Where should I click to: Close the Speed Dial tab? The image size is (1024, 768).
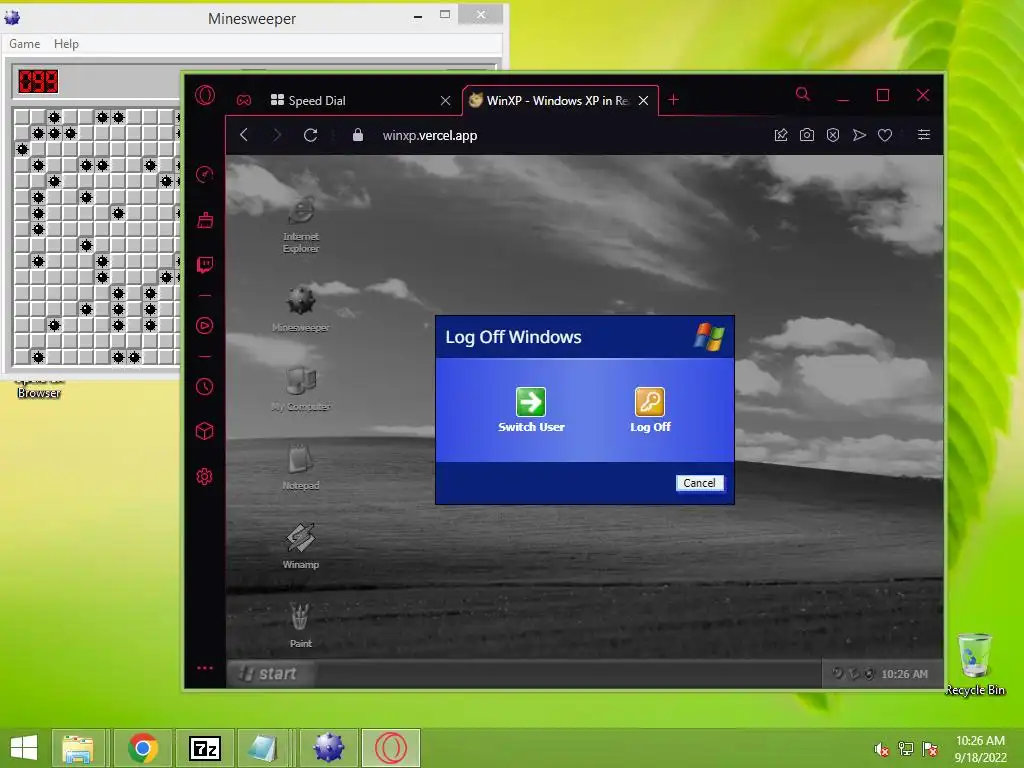(445, 101)
